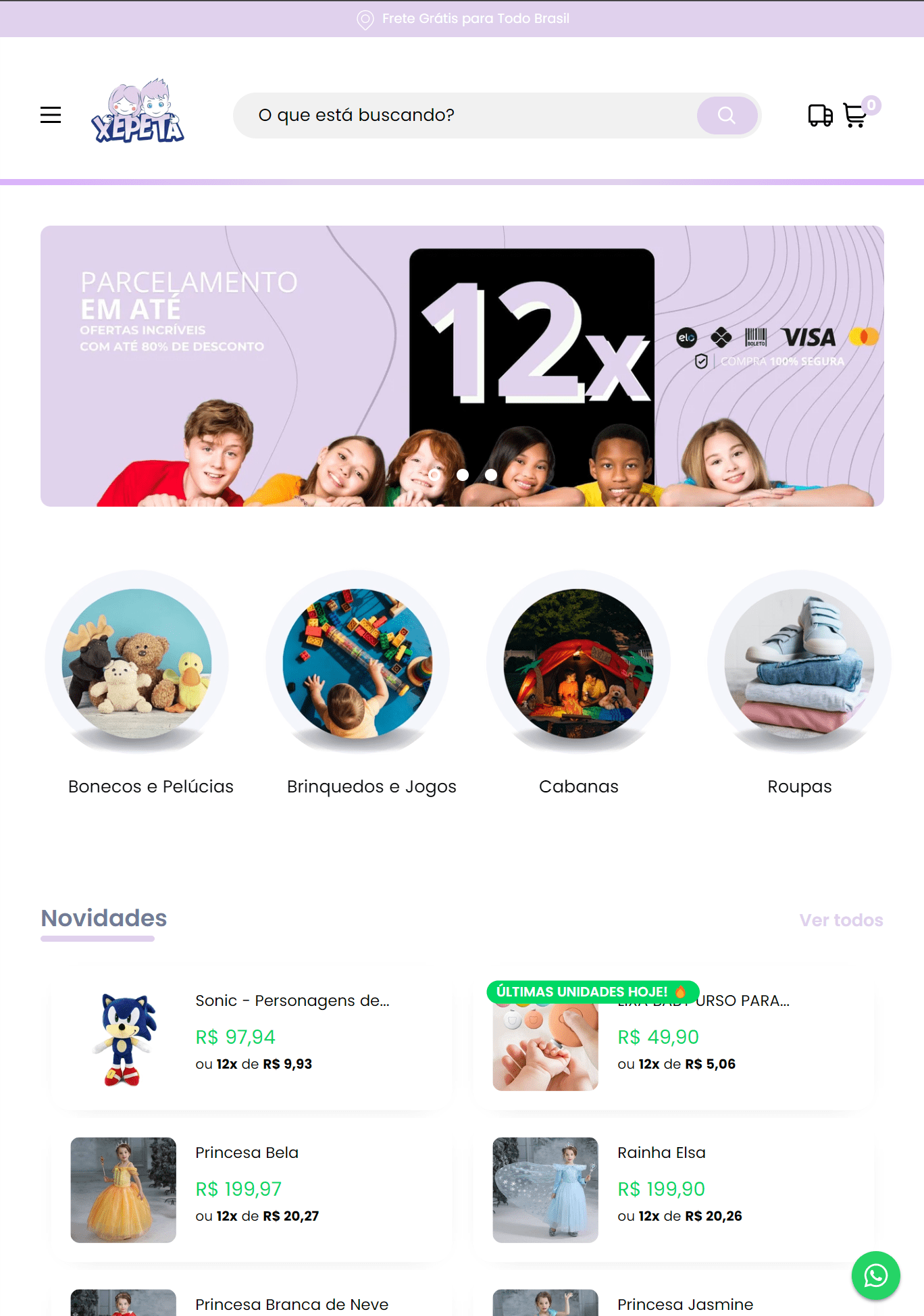Select the first carousel dot
Image resolution: width=924 pixels, height=1316 pixels.
[435, 475]
